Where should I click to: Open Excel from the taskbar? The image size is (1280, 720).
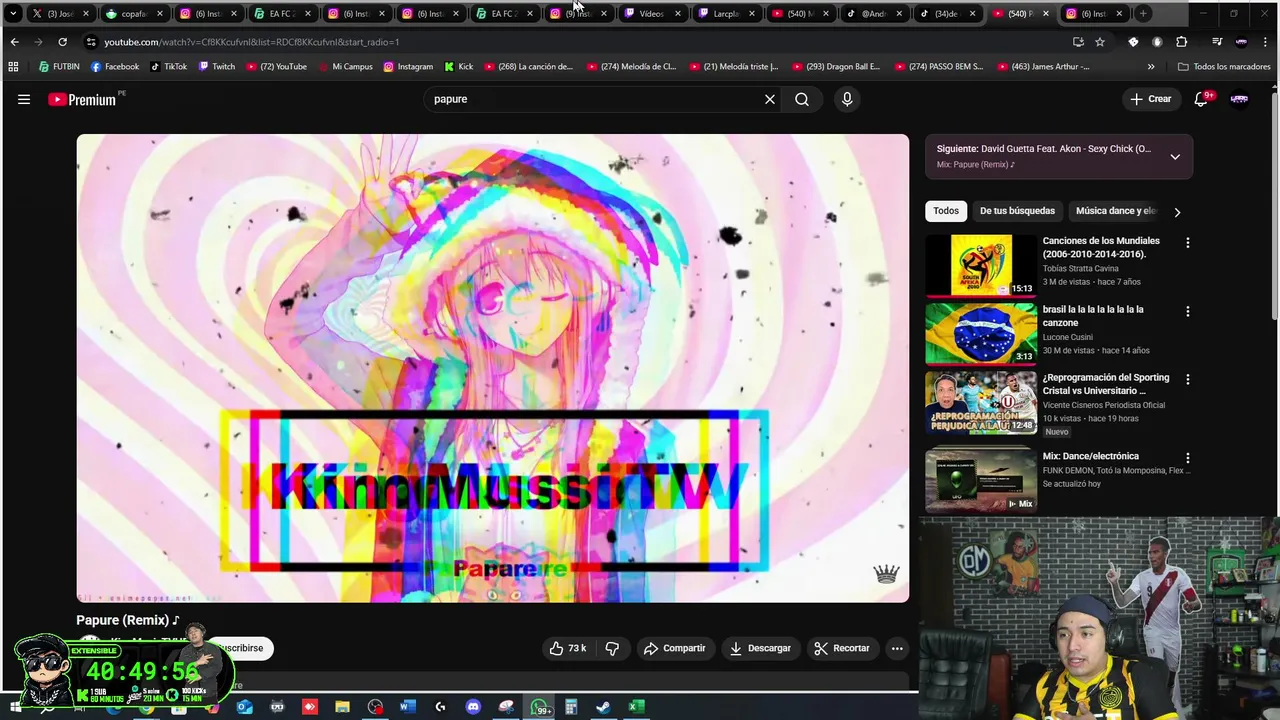point(635,707)
